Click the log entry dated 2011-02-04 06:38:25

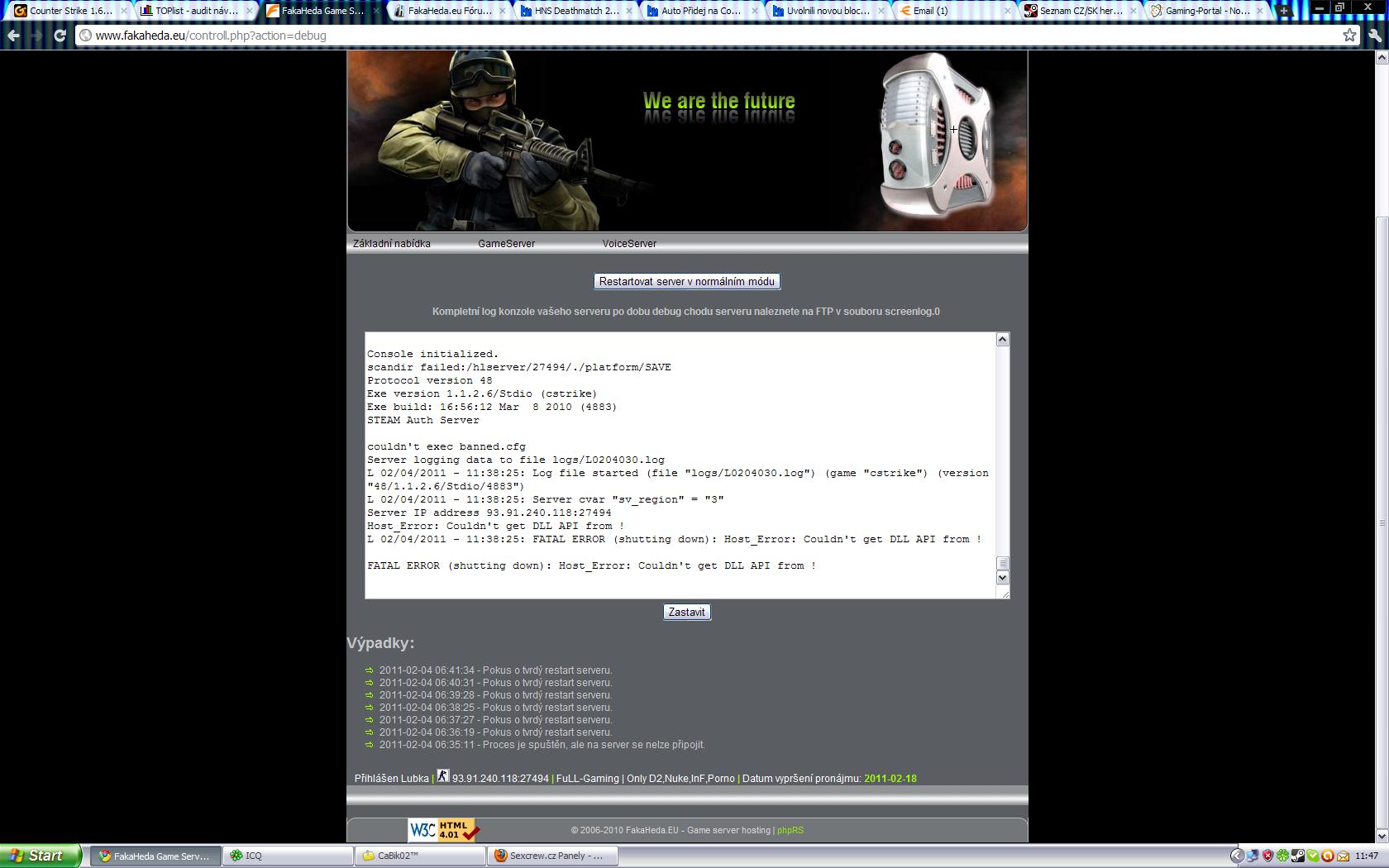pyautogui.click(x=495, y=708)
